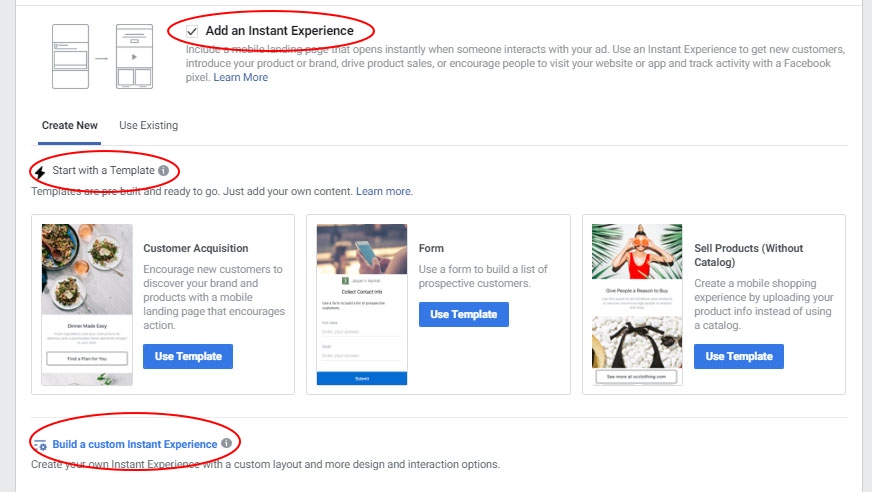Open Learn More link under Instant Experience description
Viewport: 872px width, 492px height.
[x=240, y=77]
